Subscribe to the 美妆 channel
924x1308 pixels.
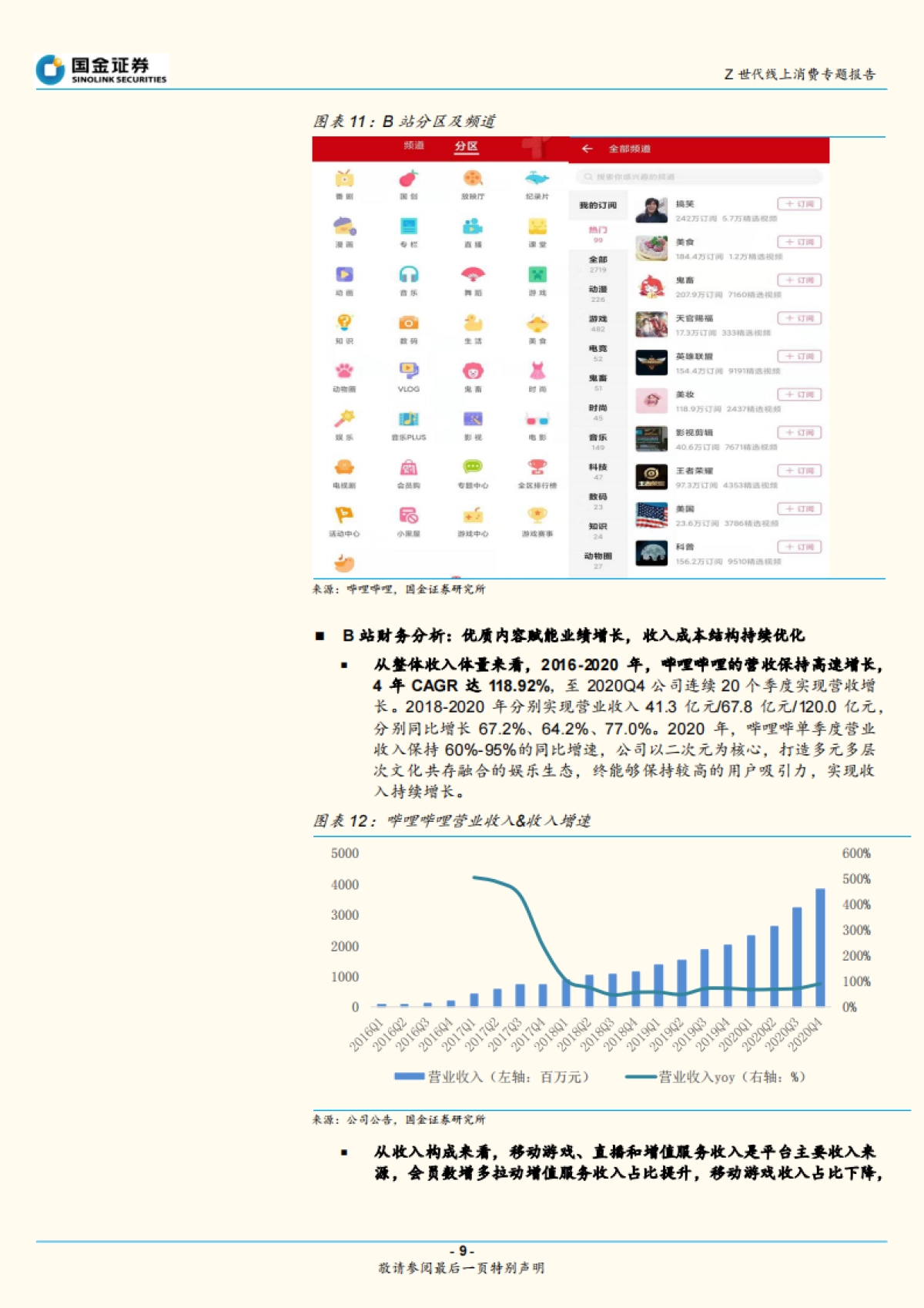[800, 394]
